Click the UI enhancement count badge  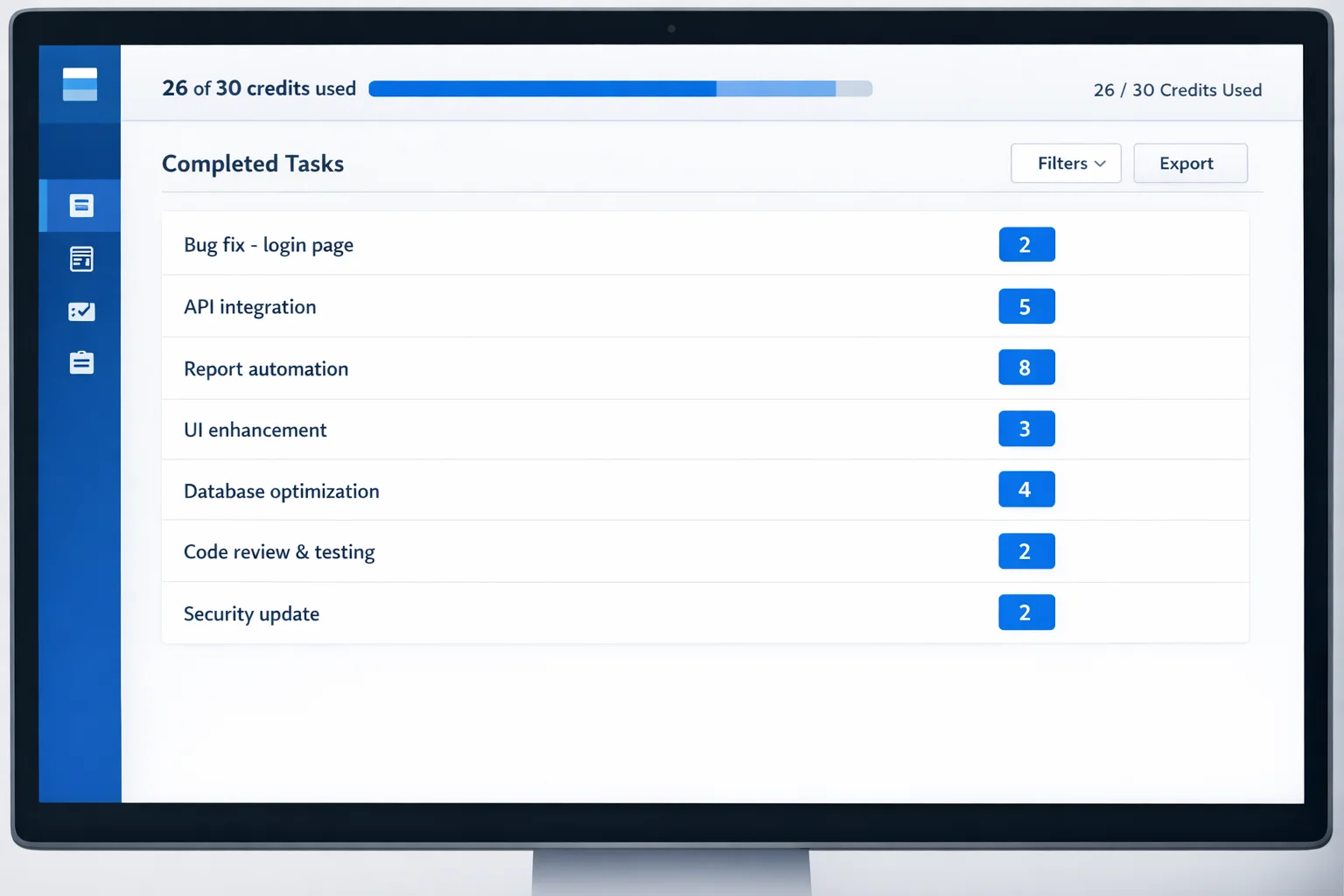tap(1026, 429)
